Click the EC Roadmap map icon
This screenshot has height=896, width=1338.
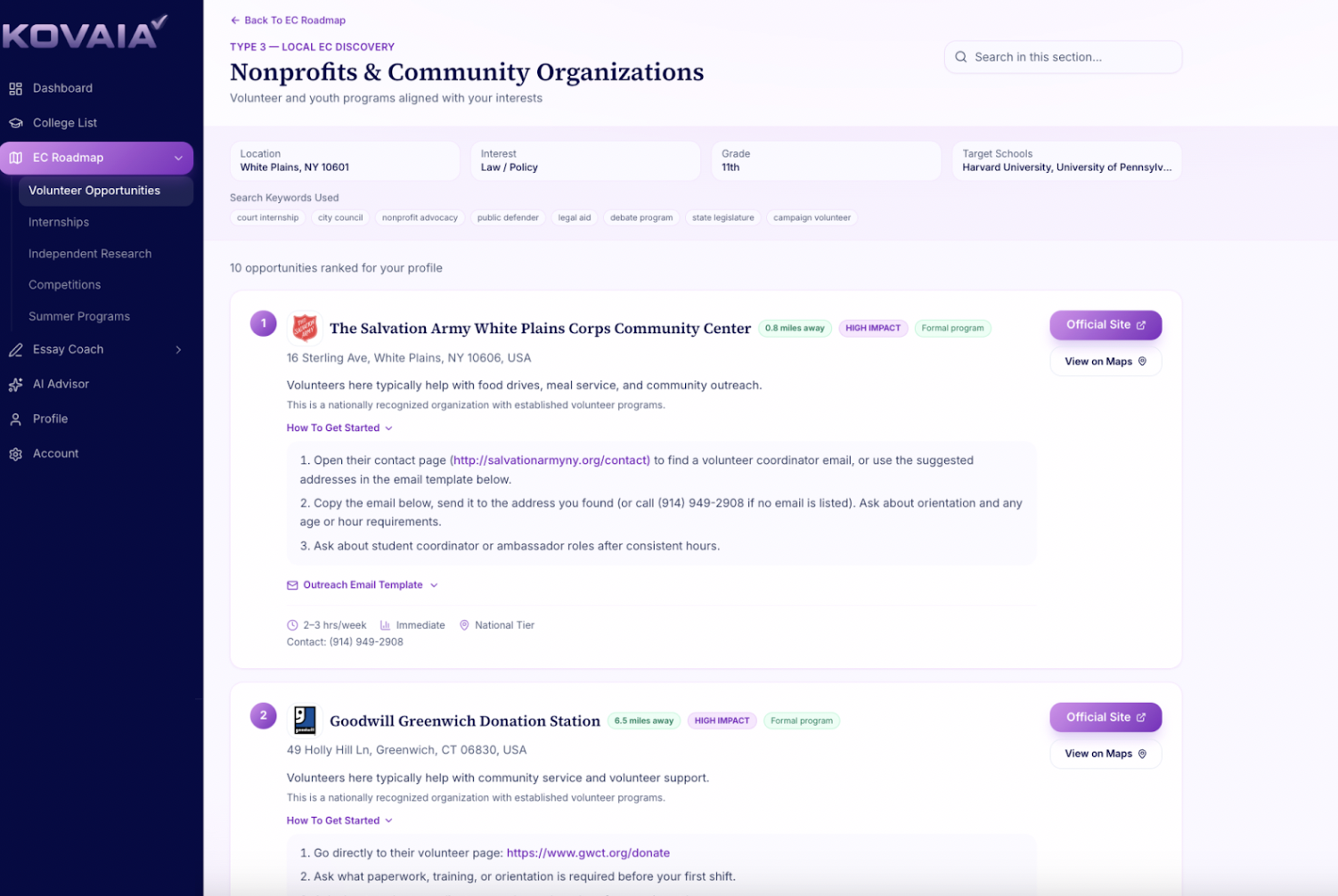click(x=15, y=158)
